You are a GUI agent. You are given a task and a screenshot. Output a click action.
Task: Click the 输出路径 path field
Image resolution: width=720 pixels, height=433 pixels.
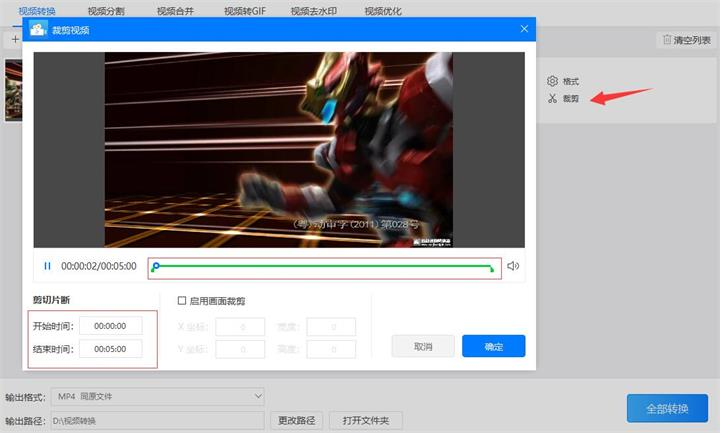[158, 421]
